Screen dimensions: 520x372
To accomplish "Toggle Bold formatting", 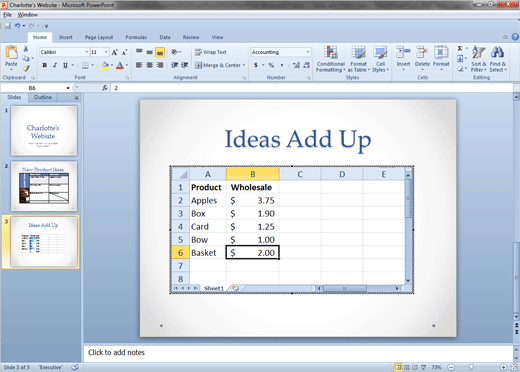I will (44, 65).
